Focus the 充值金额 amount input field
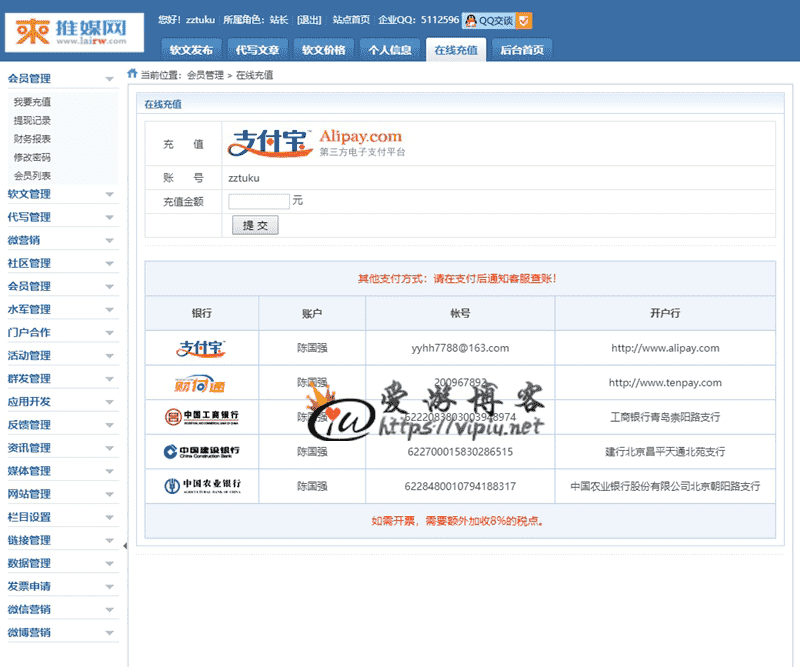Image resolution: width=800 pixels, height=667 pixels. point(259,202)
